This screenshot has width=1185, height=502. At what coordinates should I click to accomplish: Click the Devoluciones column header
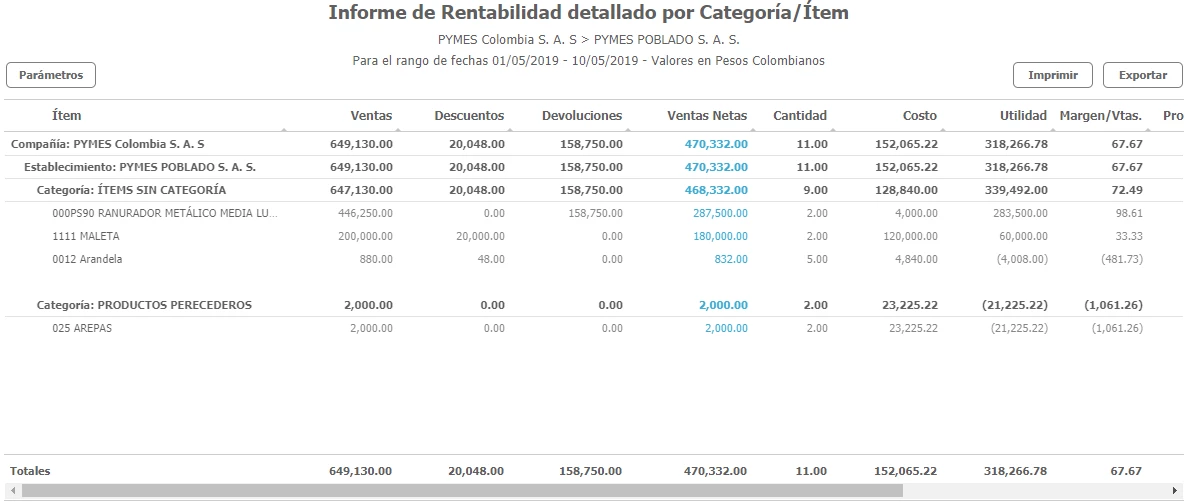point(581,116)
